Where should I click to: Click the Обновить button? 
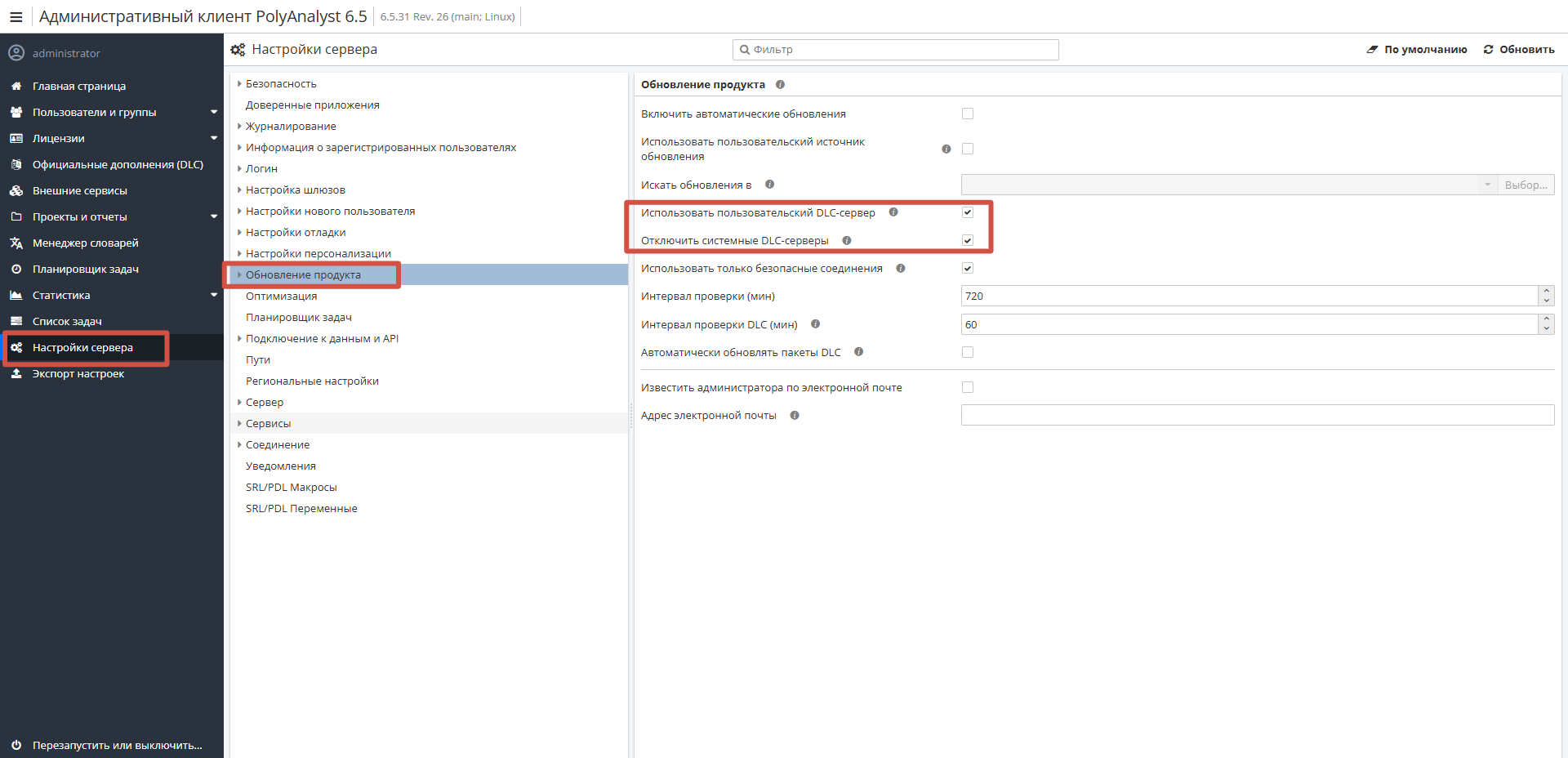[1519, 49]
